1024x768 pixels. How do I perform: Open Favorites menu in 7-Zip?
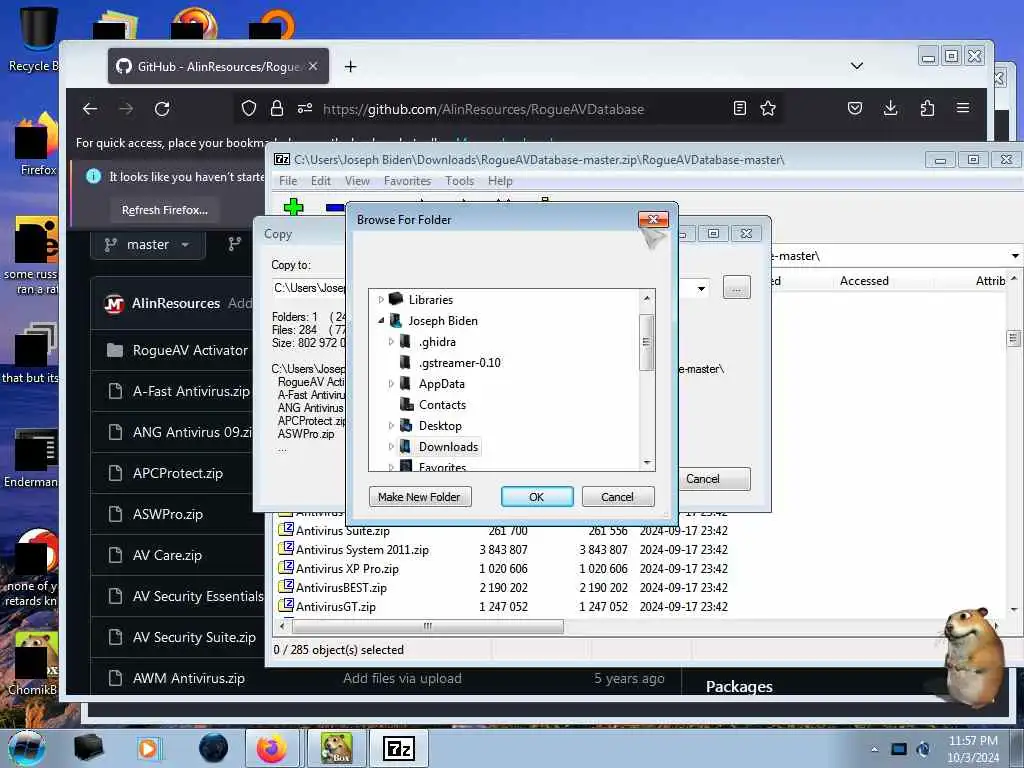(x=408, y=181)
